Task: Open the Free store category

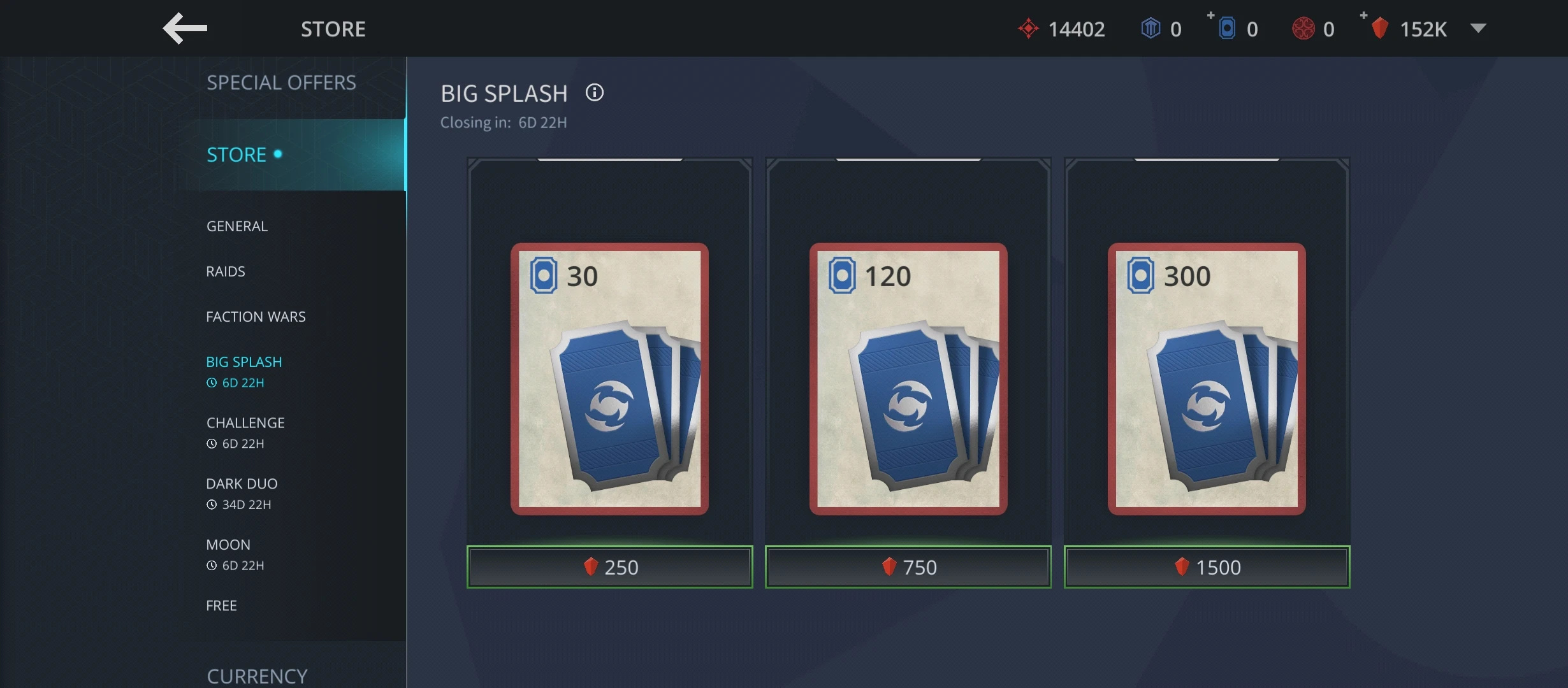Action: coord(221,606)
